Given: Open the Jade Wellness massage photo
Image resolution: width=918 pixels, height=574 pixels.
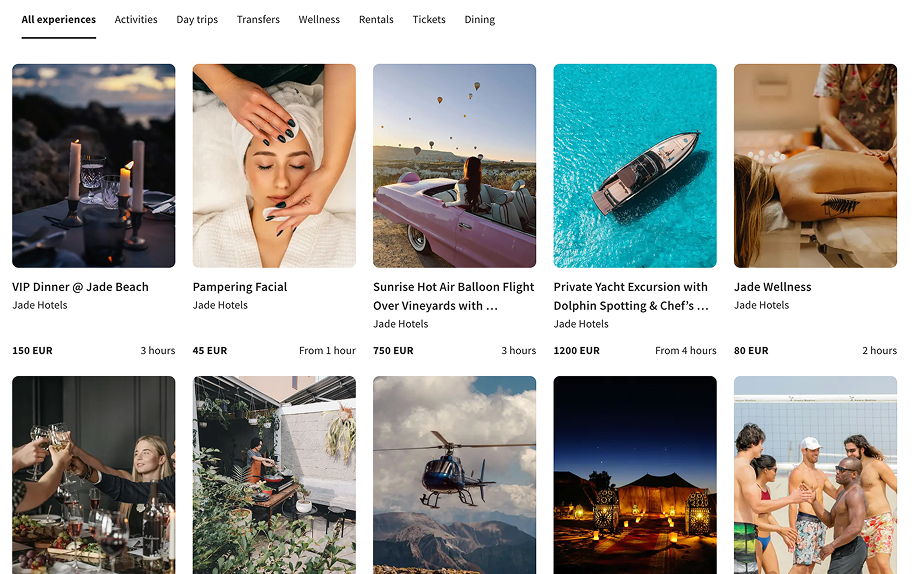Looking at the screenshot, I should tap(815, 165).
